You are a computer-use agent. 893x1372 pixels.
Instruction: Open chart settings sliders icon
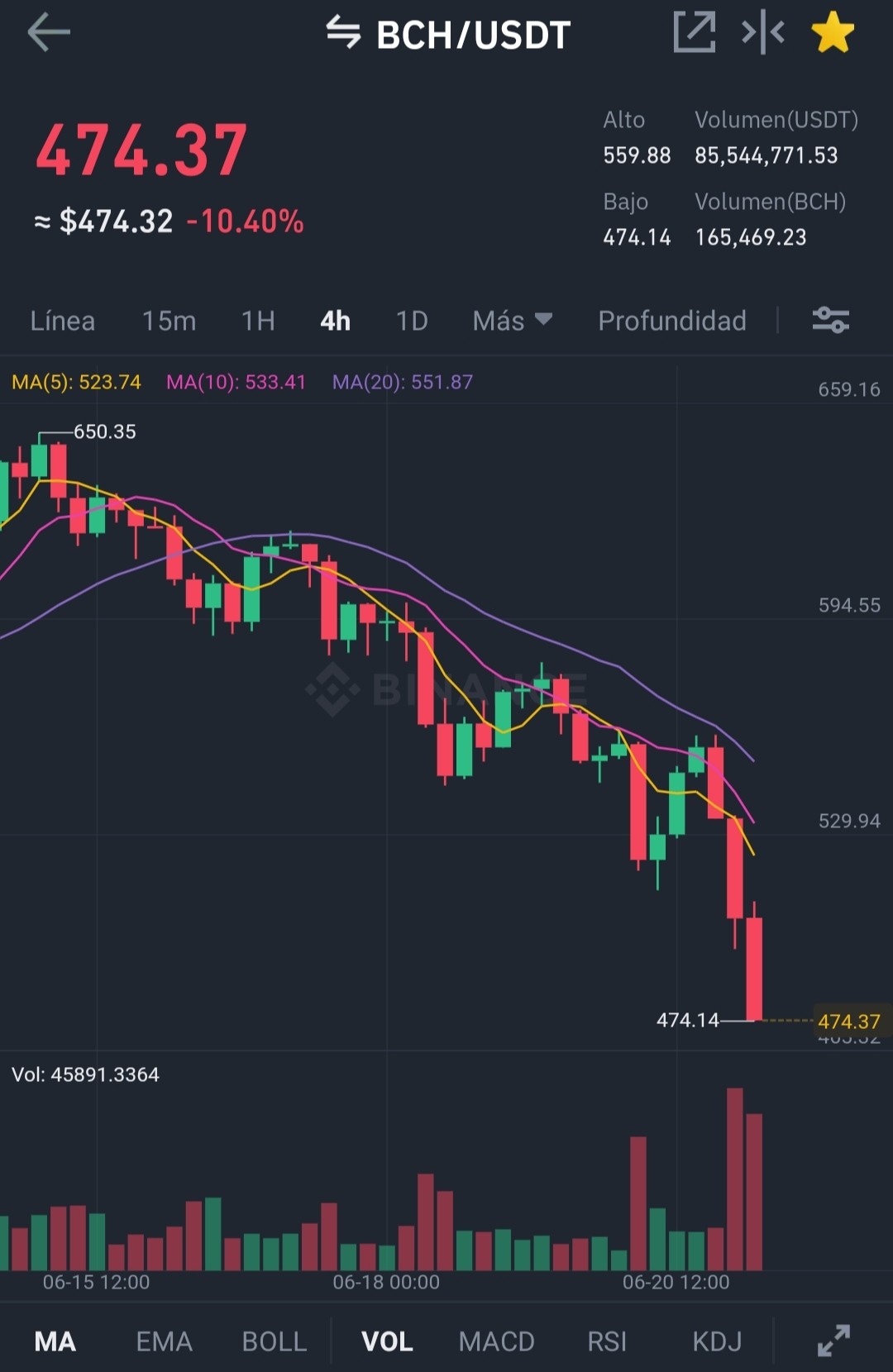tap(830, 320)
